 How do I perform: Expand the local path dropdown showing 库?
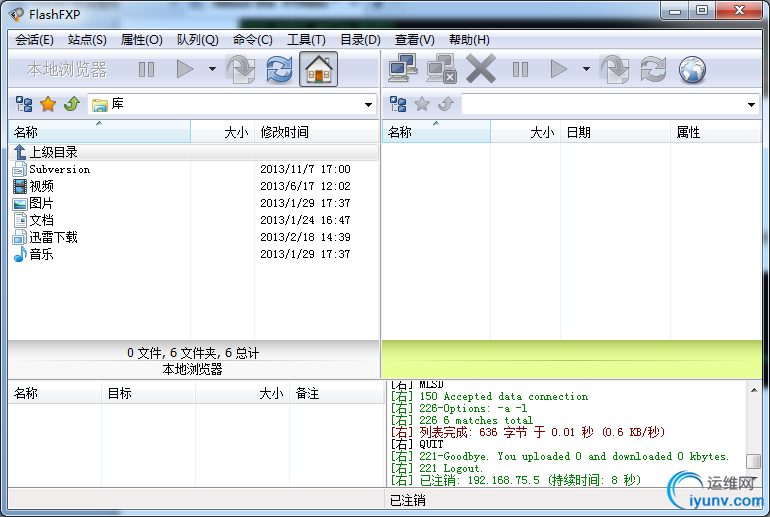click(368, 105)
